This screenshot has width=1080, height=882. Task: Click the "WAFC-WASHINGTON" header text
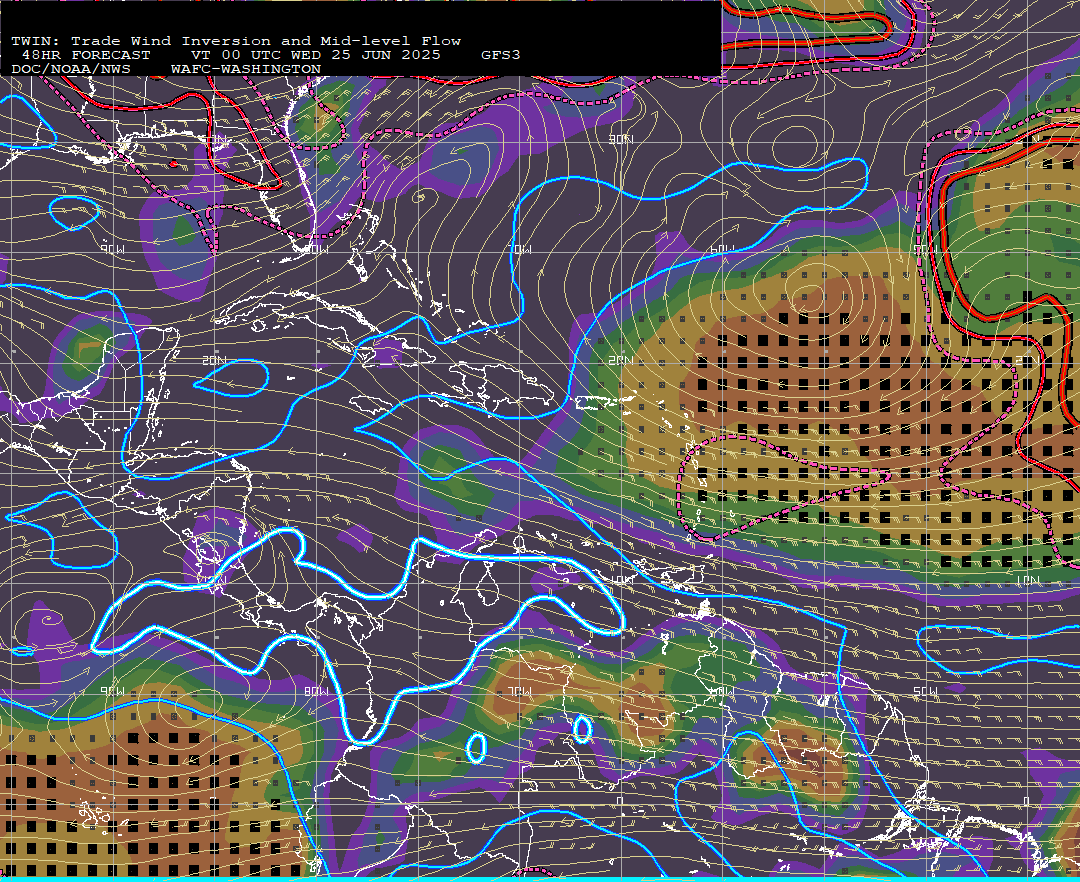(x=246, y=70)
